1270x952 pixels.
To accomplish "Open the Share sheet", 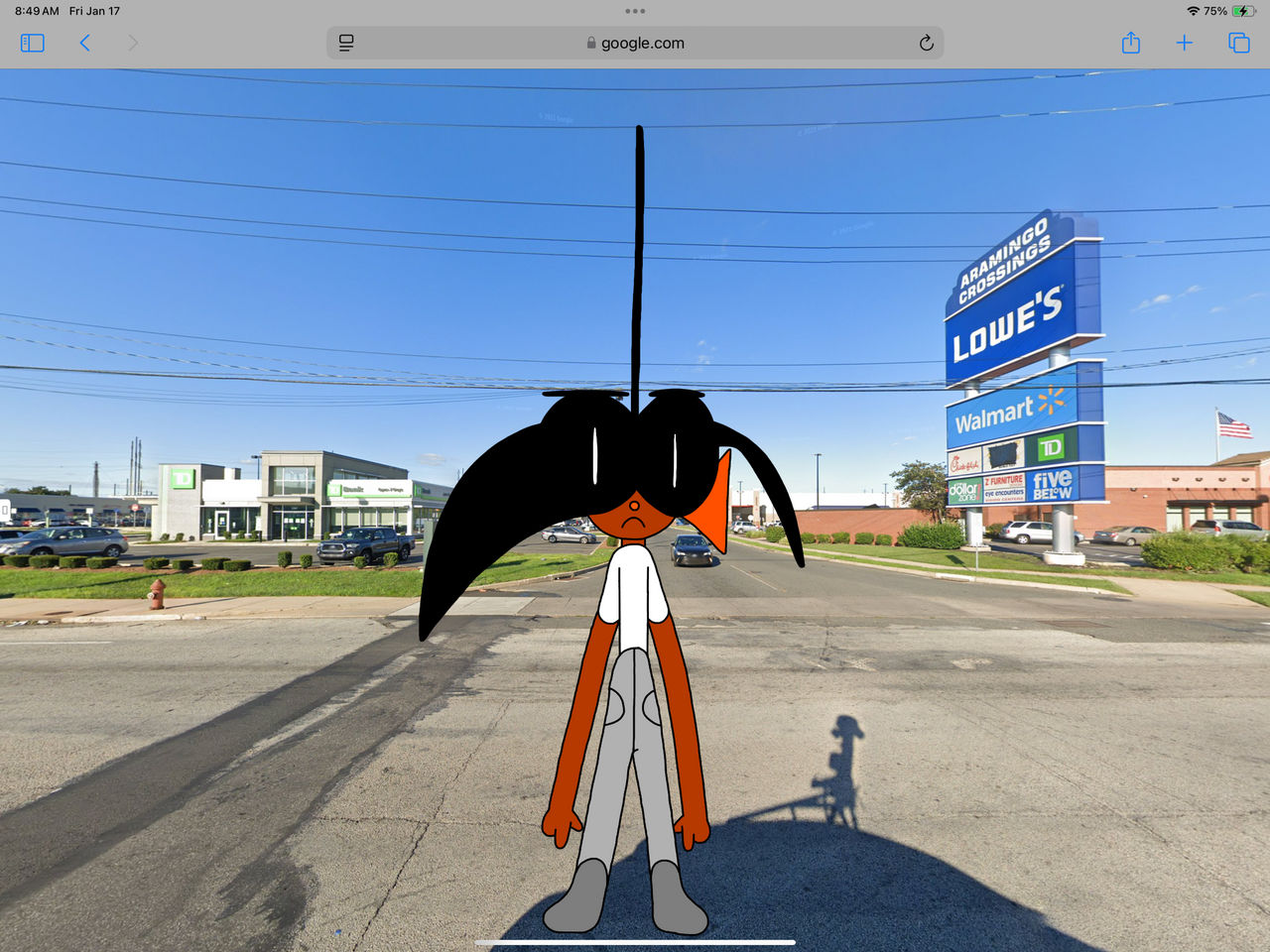I will 1131,43.
